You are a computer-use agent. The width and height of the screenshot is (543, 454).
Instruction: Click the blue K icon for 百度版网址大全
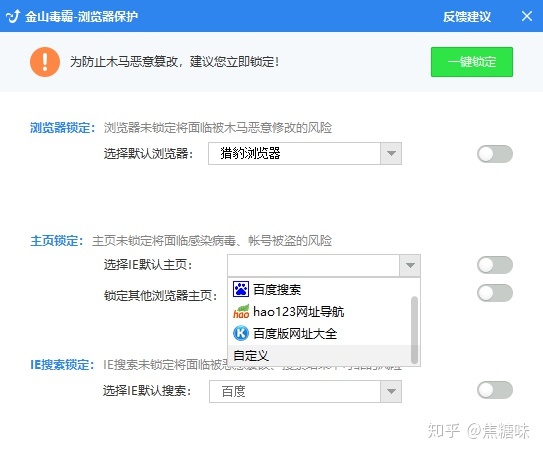(241, 333)
